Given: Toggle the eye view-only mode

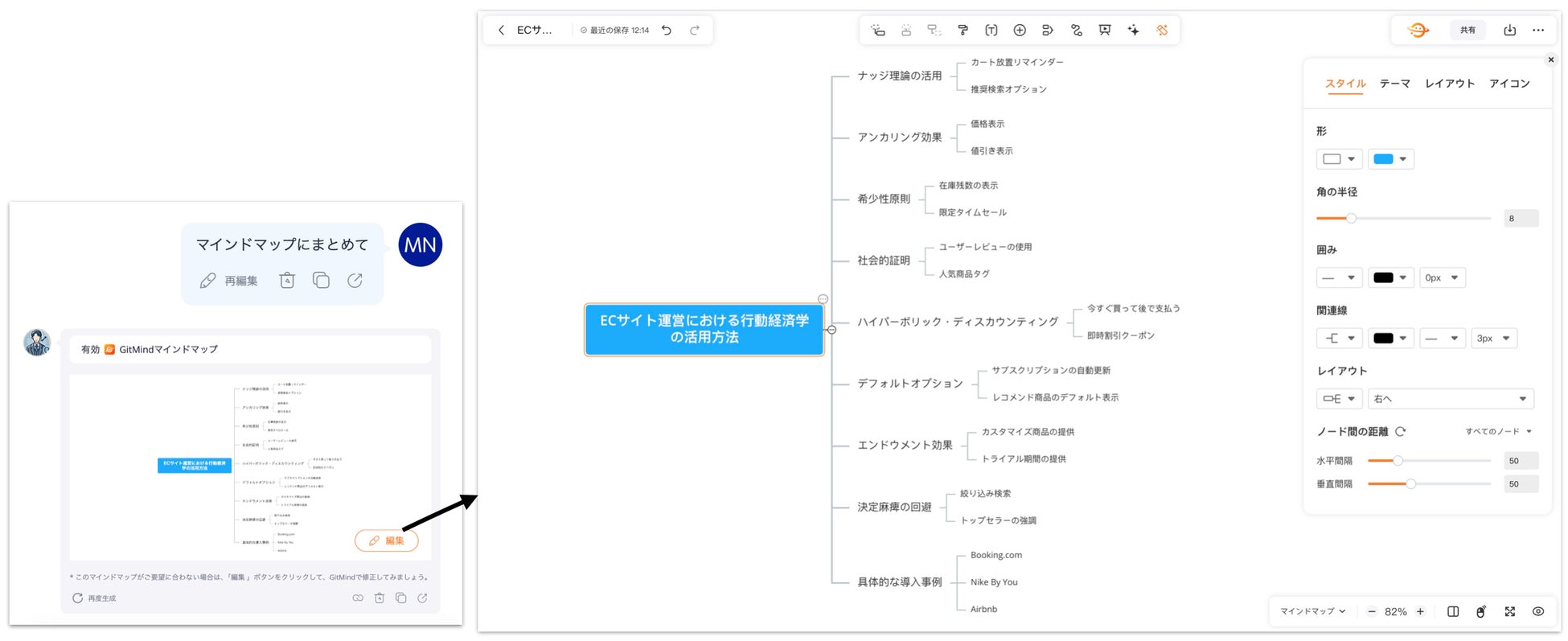Looking at the screenshot, I should [1538, 612].
